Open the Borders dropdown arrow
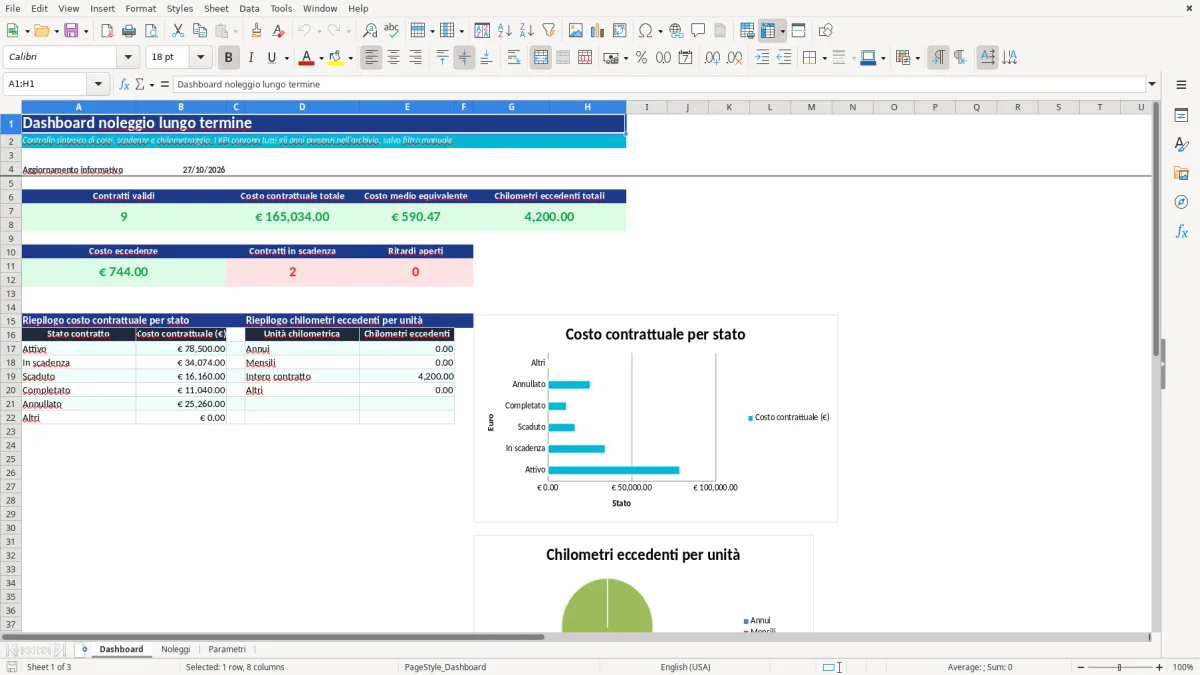Viewport: 1200px width, 675px height. coord(824,58)
